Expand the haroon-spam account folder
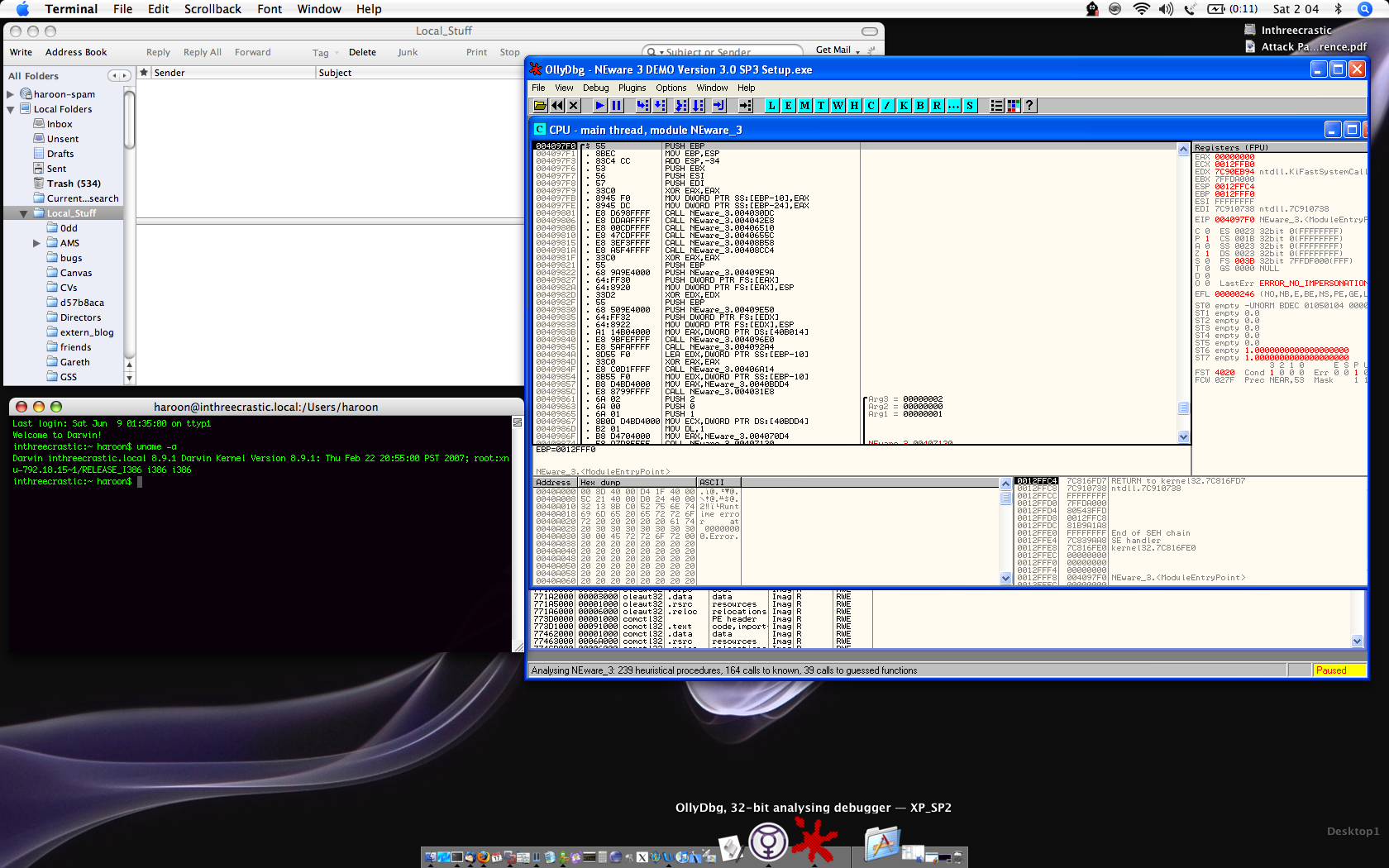The height and width of the screenshot is (868, 1389). pos(10,93)
